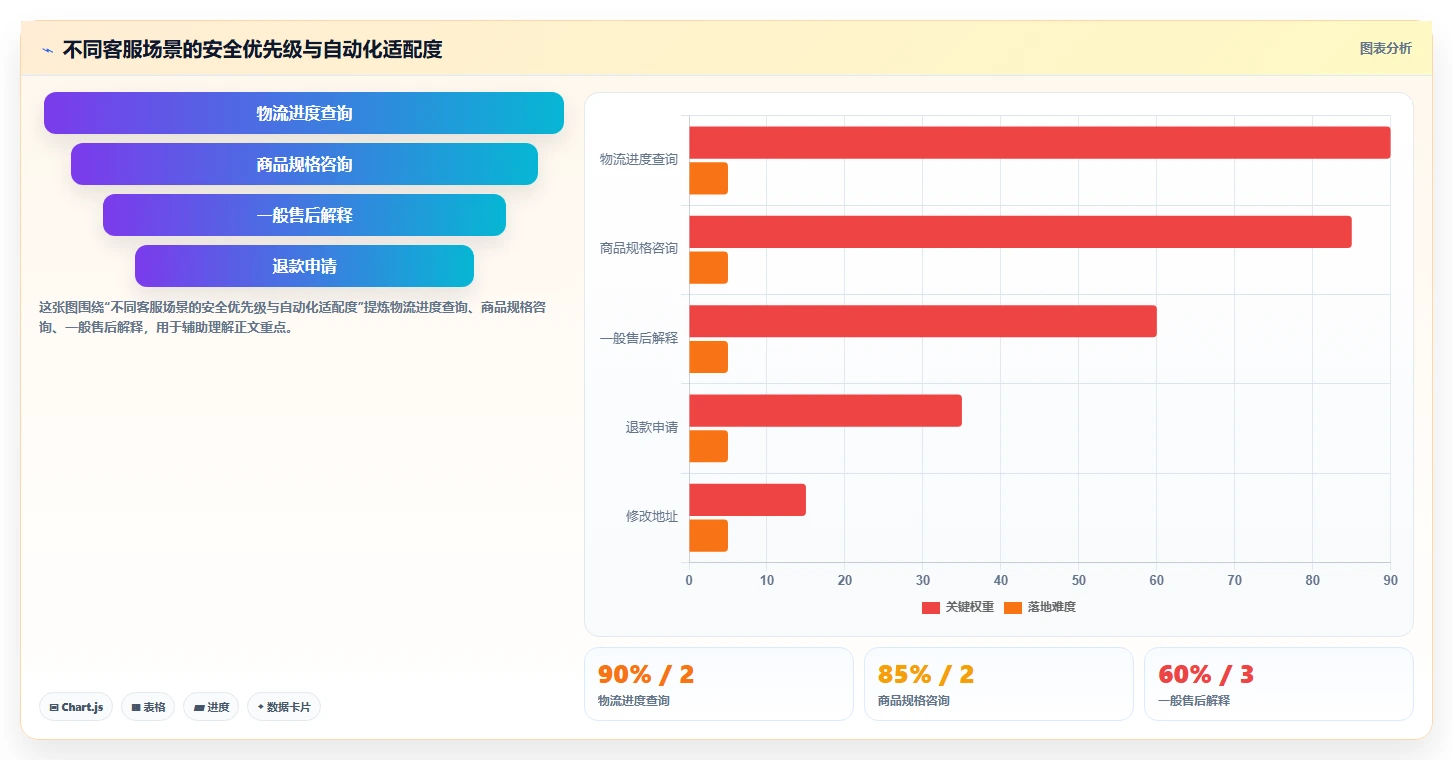Click the red bar for 商品规格咨询
This screenshot has width=1453, height=760.
click(x=1020, y=232)
